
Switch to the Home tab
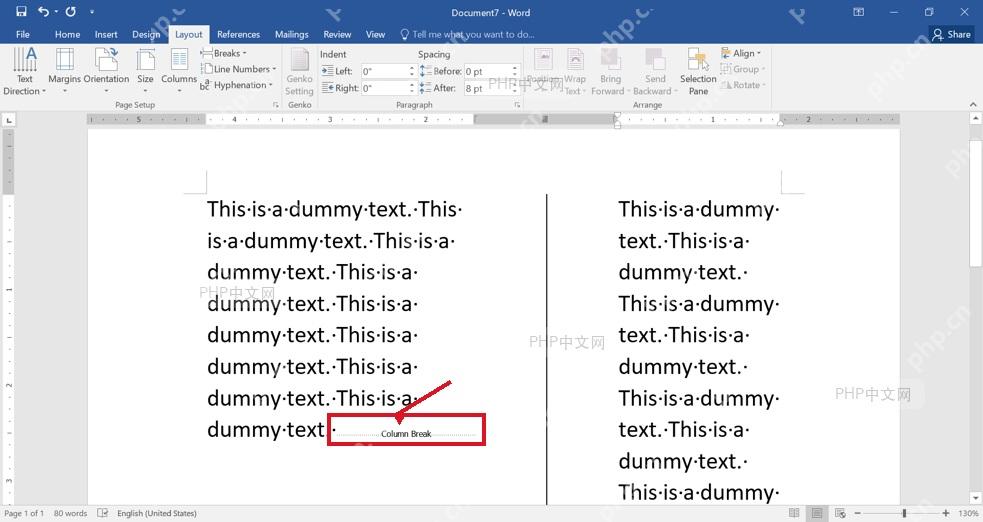[67, 34]
